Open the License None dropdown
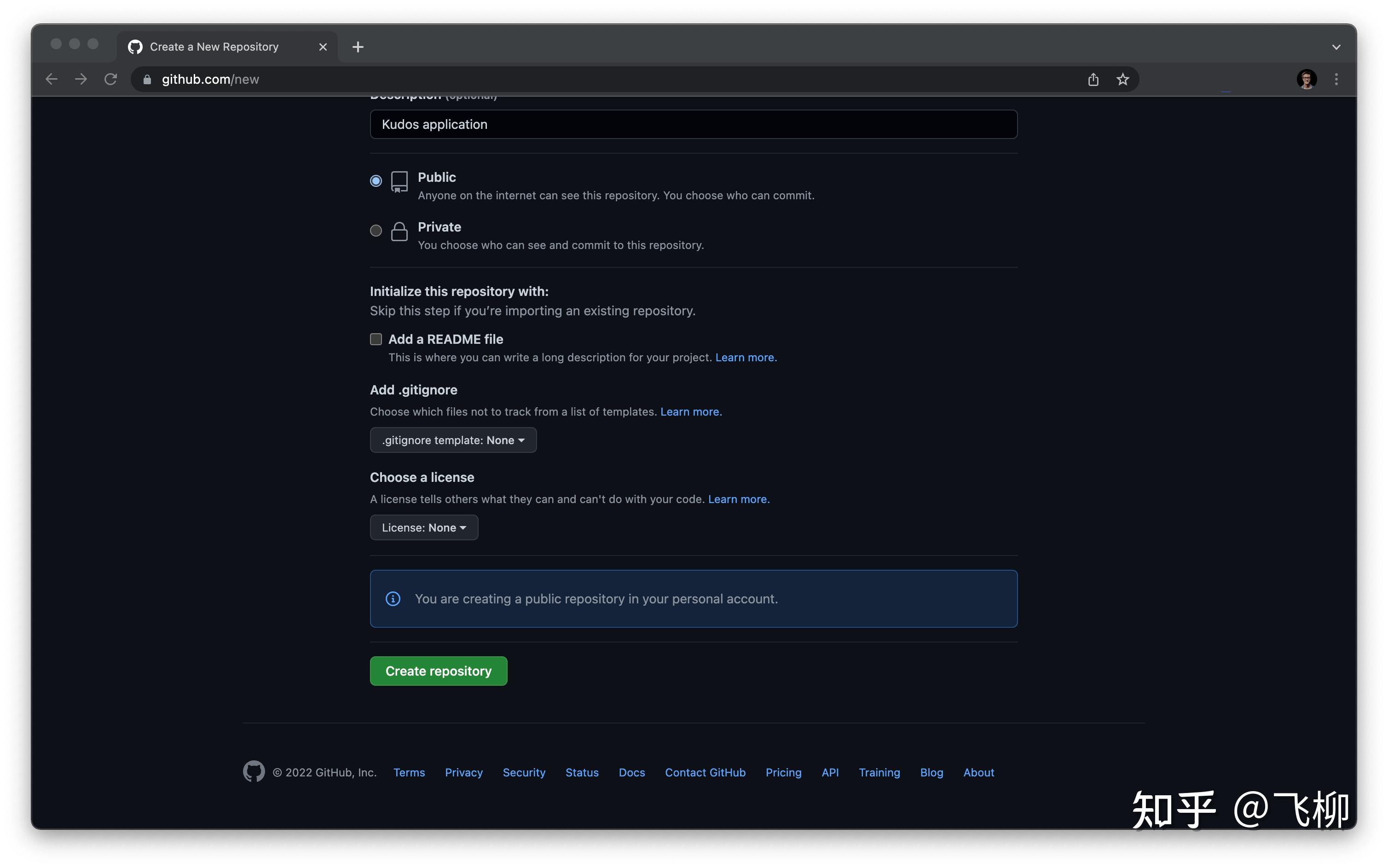Image resolution: width=1388 pixels, height=868 pixels. pyautogui.click(x=424, y=527)
